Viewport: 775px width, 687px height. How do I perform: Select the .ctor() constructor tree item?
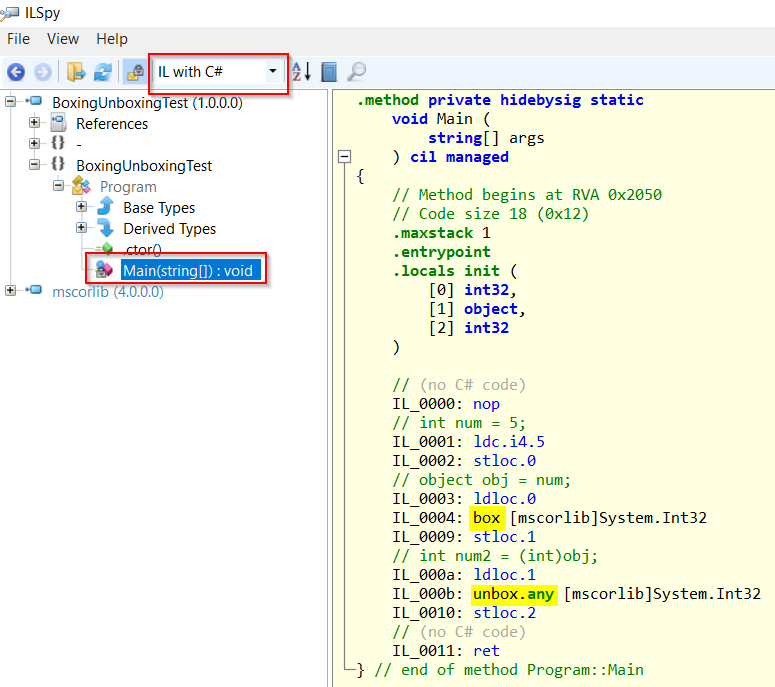pos(143,250)
